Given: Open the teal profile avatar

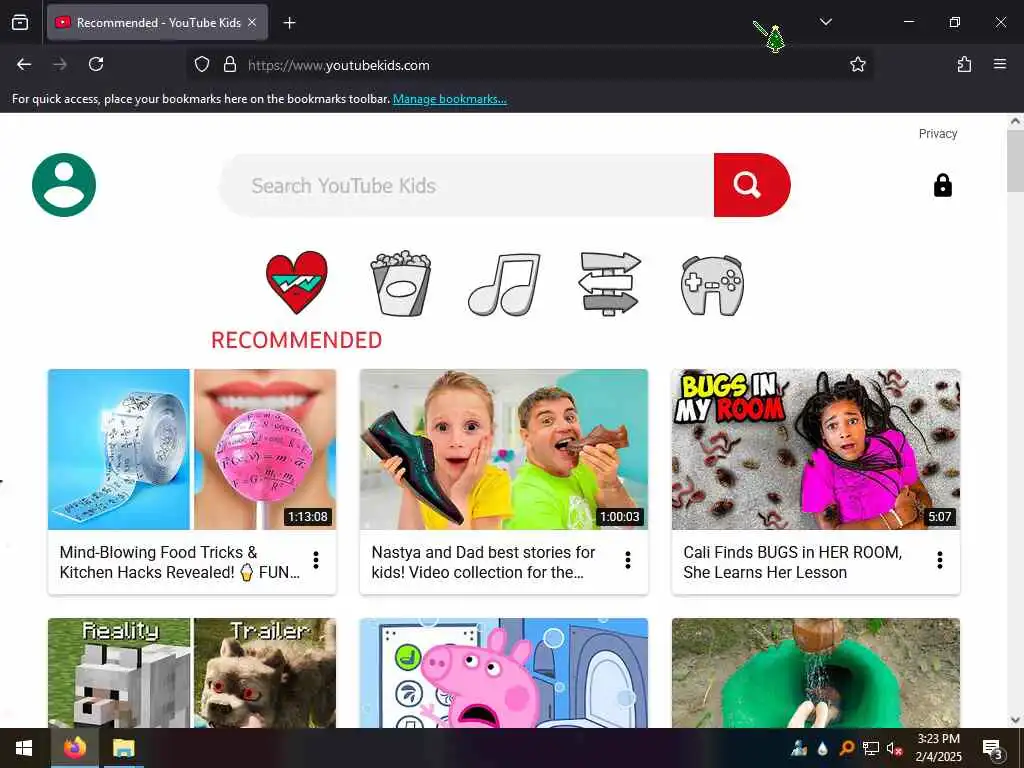Looking at the screenshot, I should click(x=64, y=185).
